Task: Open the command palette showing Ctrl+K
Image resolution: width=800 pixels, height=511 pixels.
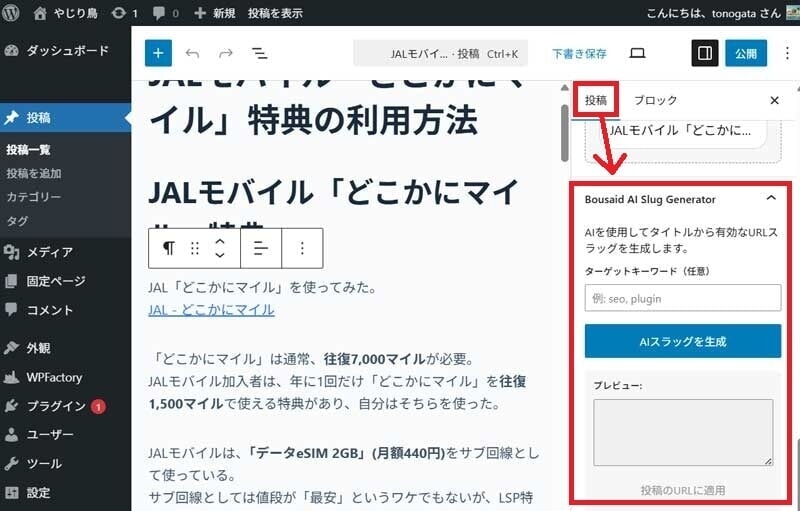Action: [x=440, y=54]
